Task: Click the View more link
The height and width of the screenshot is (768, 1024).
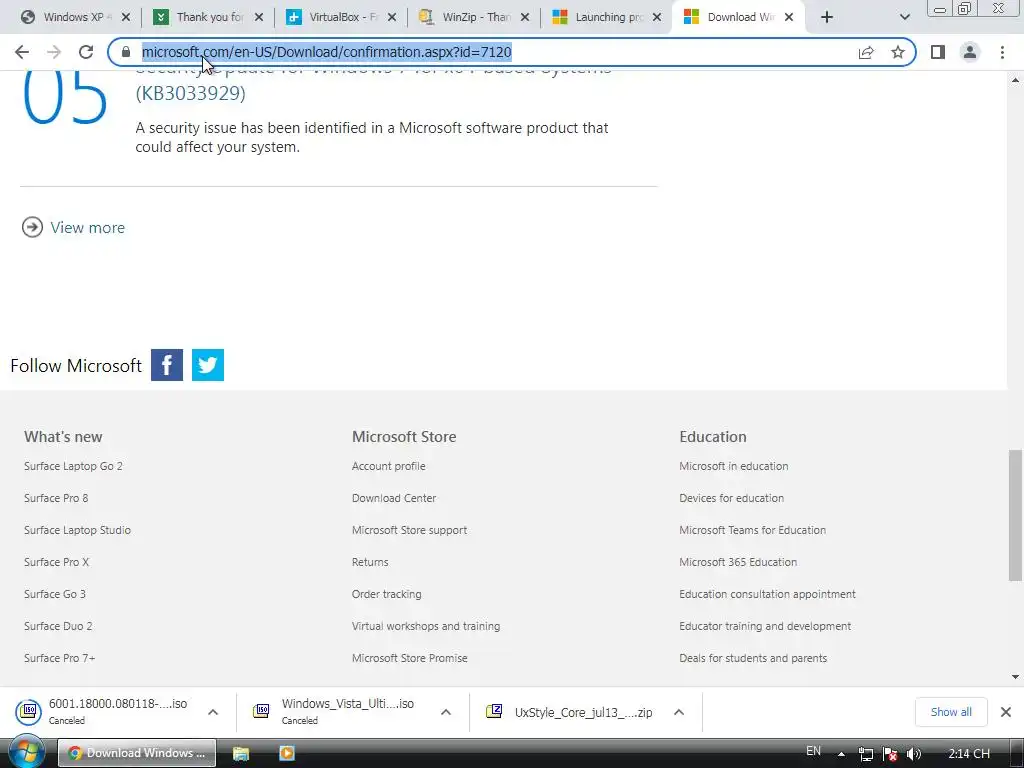Action: coord(88,227)
